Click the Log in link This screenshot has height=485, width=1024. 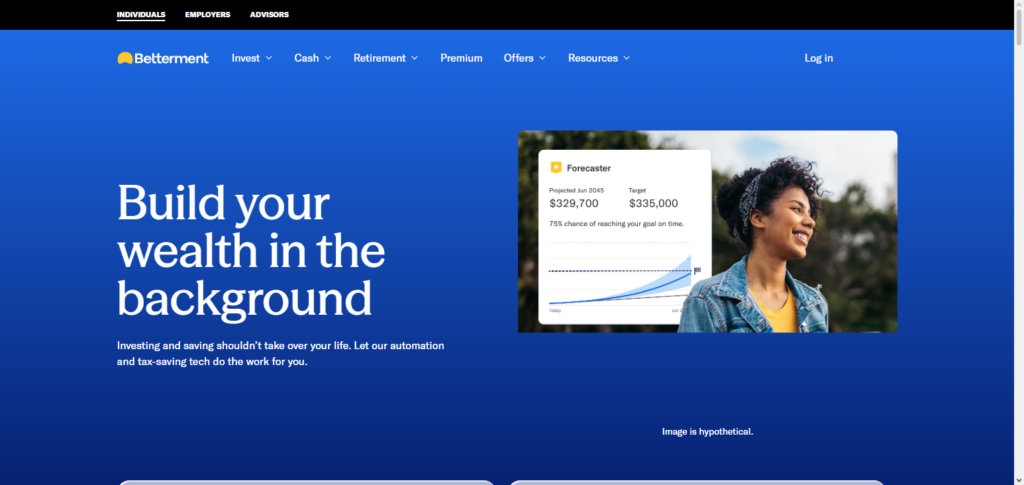[x=818, y=58]
